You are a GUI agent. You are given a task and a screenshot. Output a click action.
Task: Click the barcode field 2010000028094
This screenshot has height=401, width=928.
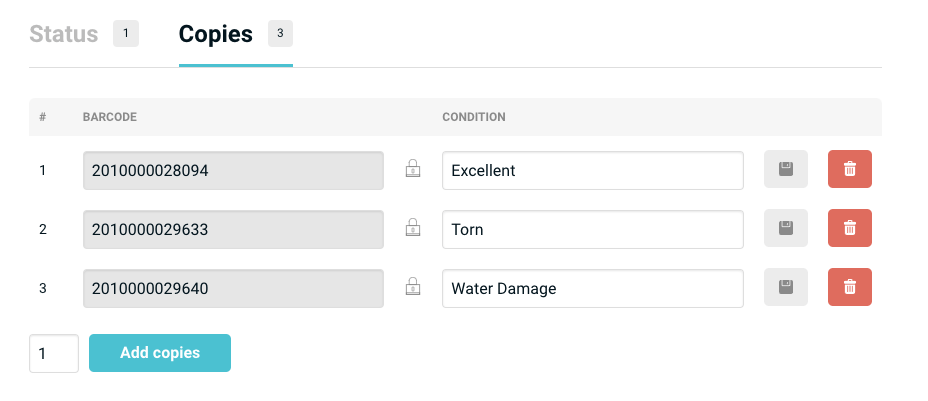(233, 170)
